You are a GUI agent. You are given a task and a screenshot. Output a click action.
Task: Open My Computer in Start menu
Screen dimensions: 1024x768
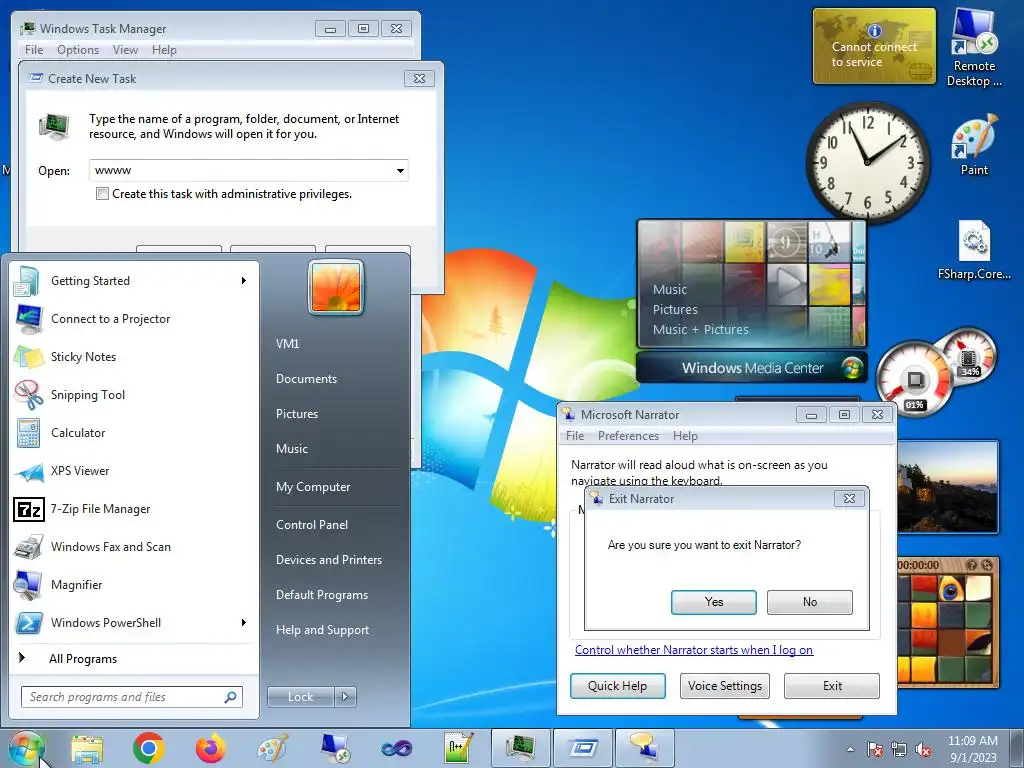pyautogui.click(x=313, y=487)
